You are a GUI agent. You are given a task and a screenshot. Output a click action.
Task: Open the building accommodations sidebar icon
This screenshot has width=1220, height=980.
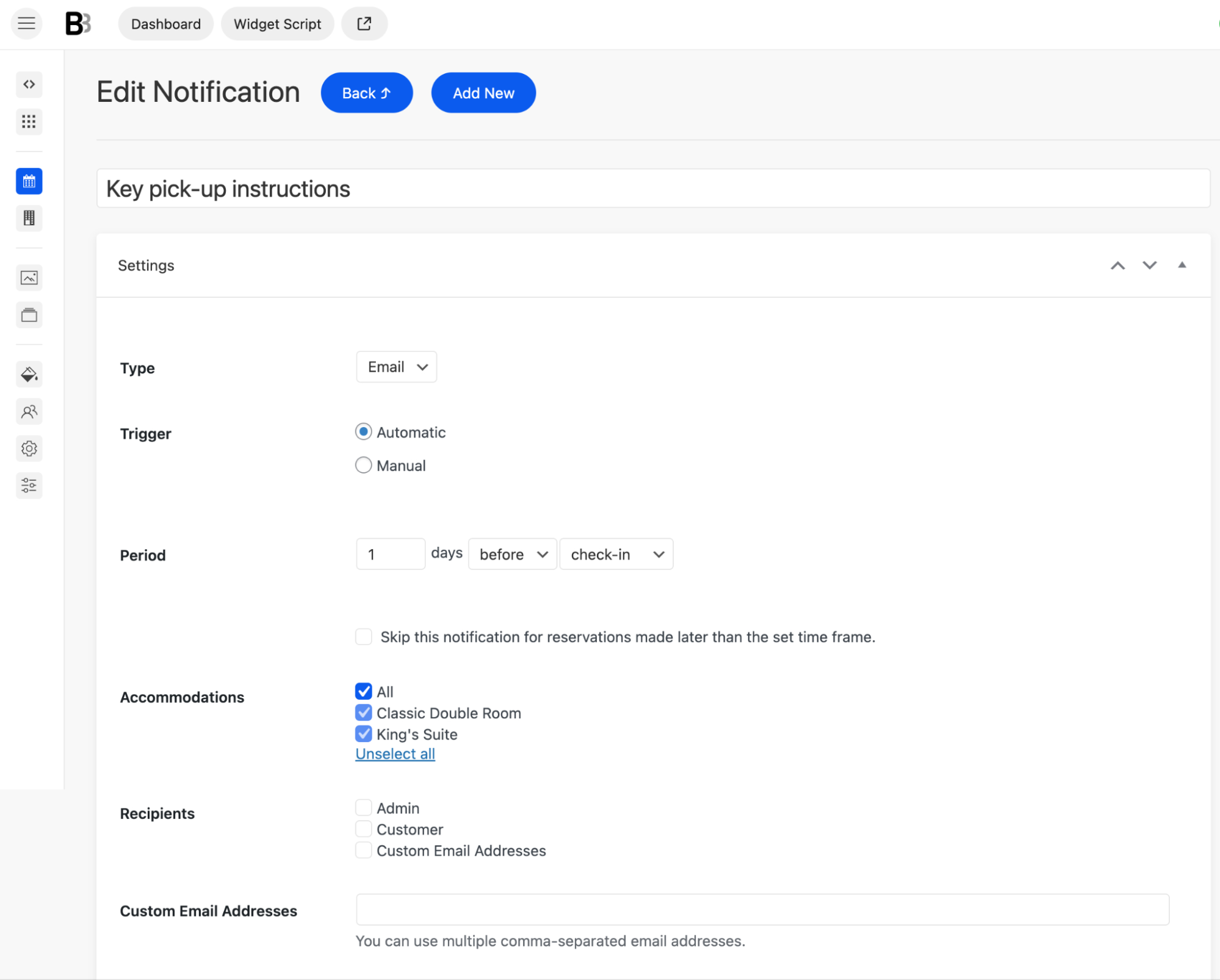tap(29, 218)
